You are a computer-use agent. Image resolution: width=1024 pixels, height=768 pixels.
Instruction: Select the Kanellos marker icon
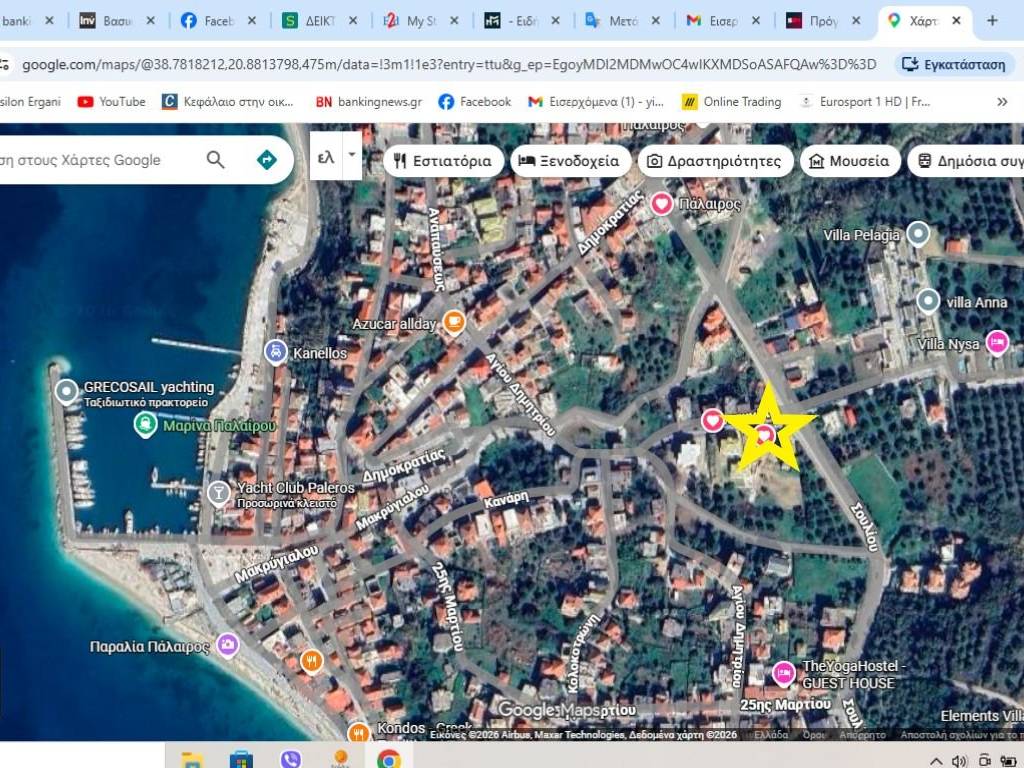276,352
